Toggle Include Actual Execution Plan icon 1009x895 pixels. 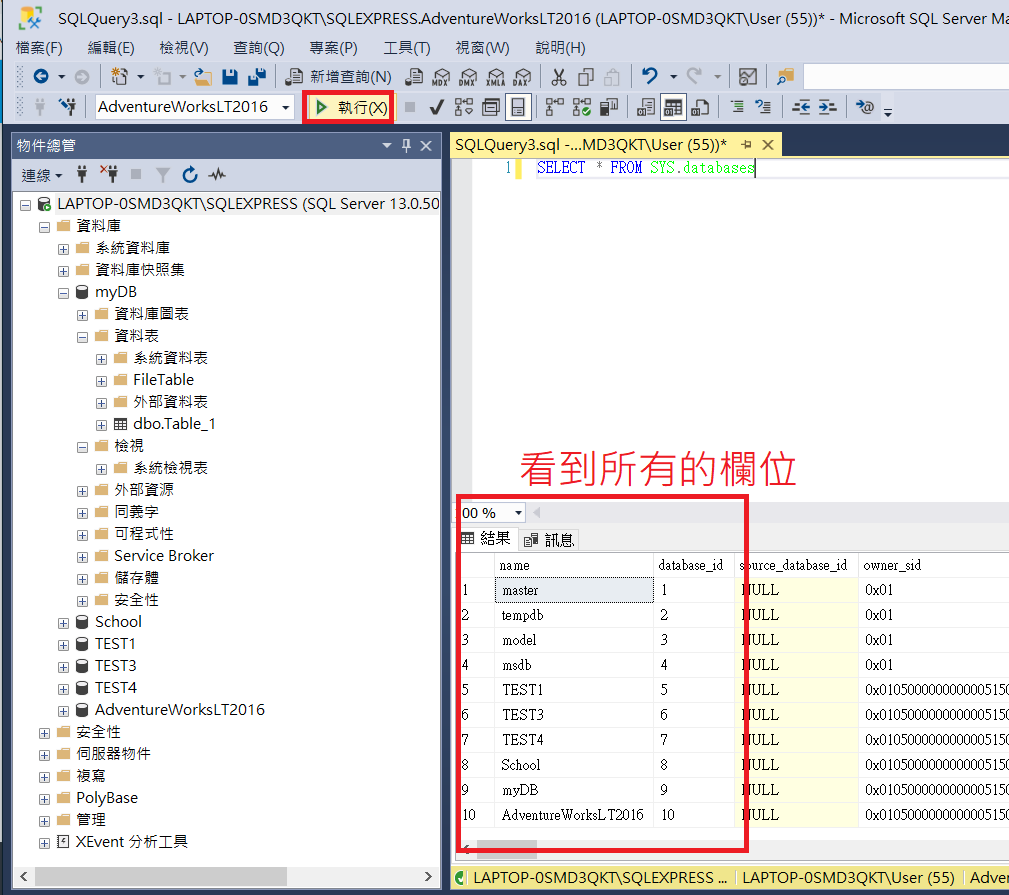(x=554, y=107)
